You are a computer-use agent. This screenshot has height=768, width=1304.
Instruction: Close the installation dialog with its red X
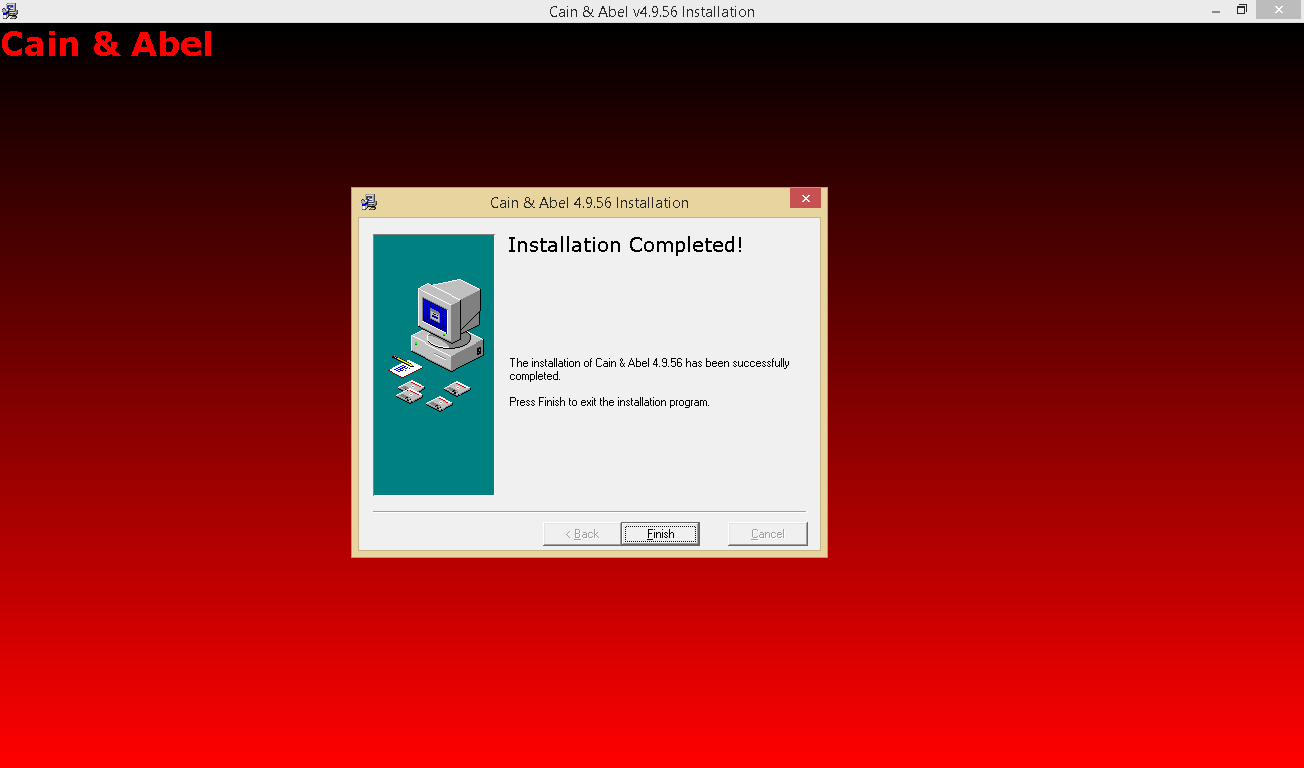(x=805, y=198)
